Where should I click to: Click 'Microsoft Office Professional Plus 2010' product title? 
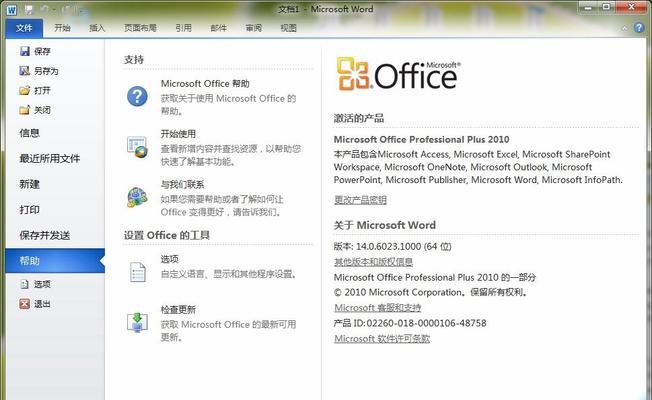point(421,139)
